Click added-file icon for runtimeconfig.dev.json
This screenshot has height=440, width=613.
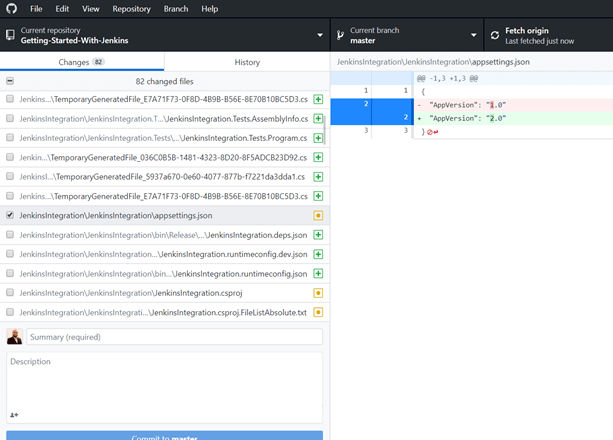click(x=318, y=254)
